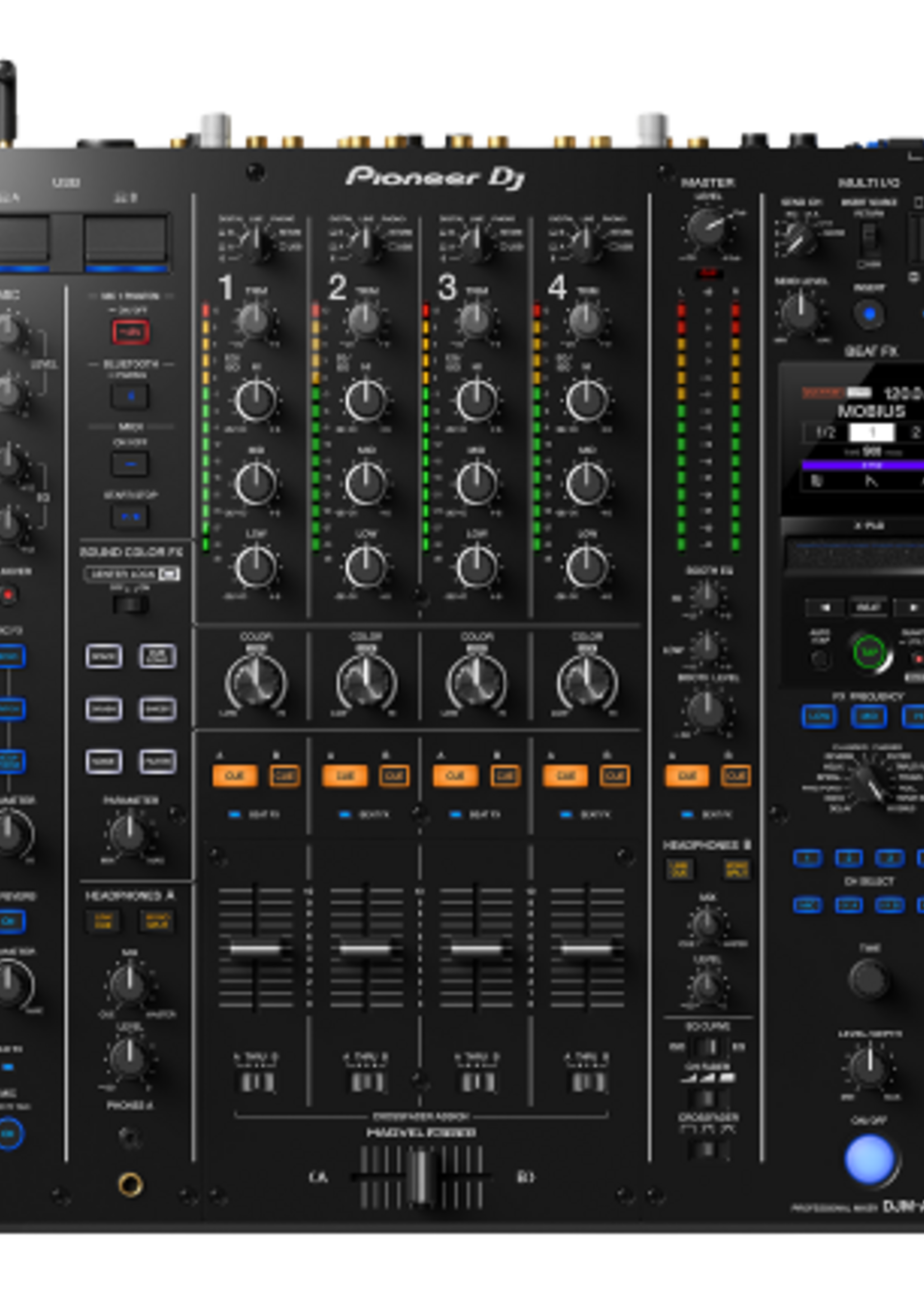The image size is (924, 1294).
Task: Click the MASTER LEVEL knob
Action: click(707, 228)
